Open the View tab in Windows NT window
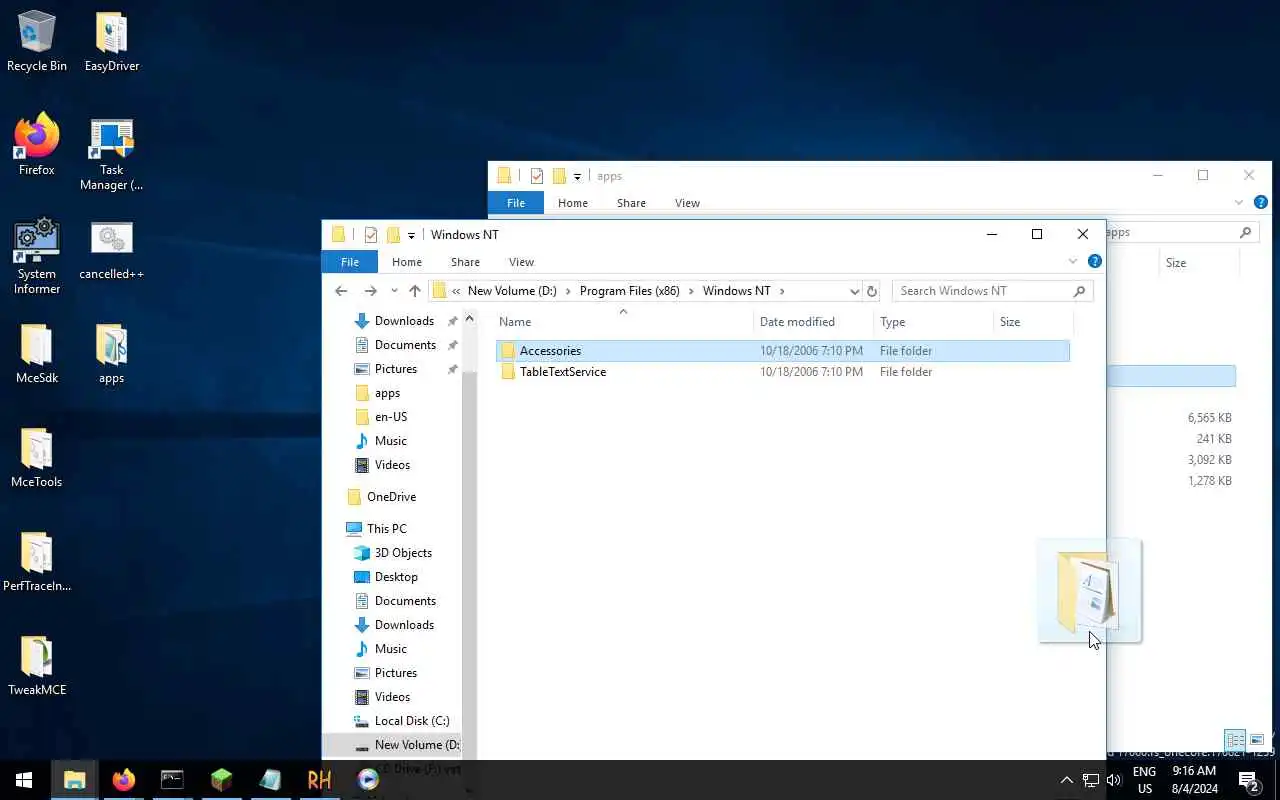 (521, 262)
